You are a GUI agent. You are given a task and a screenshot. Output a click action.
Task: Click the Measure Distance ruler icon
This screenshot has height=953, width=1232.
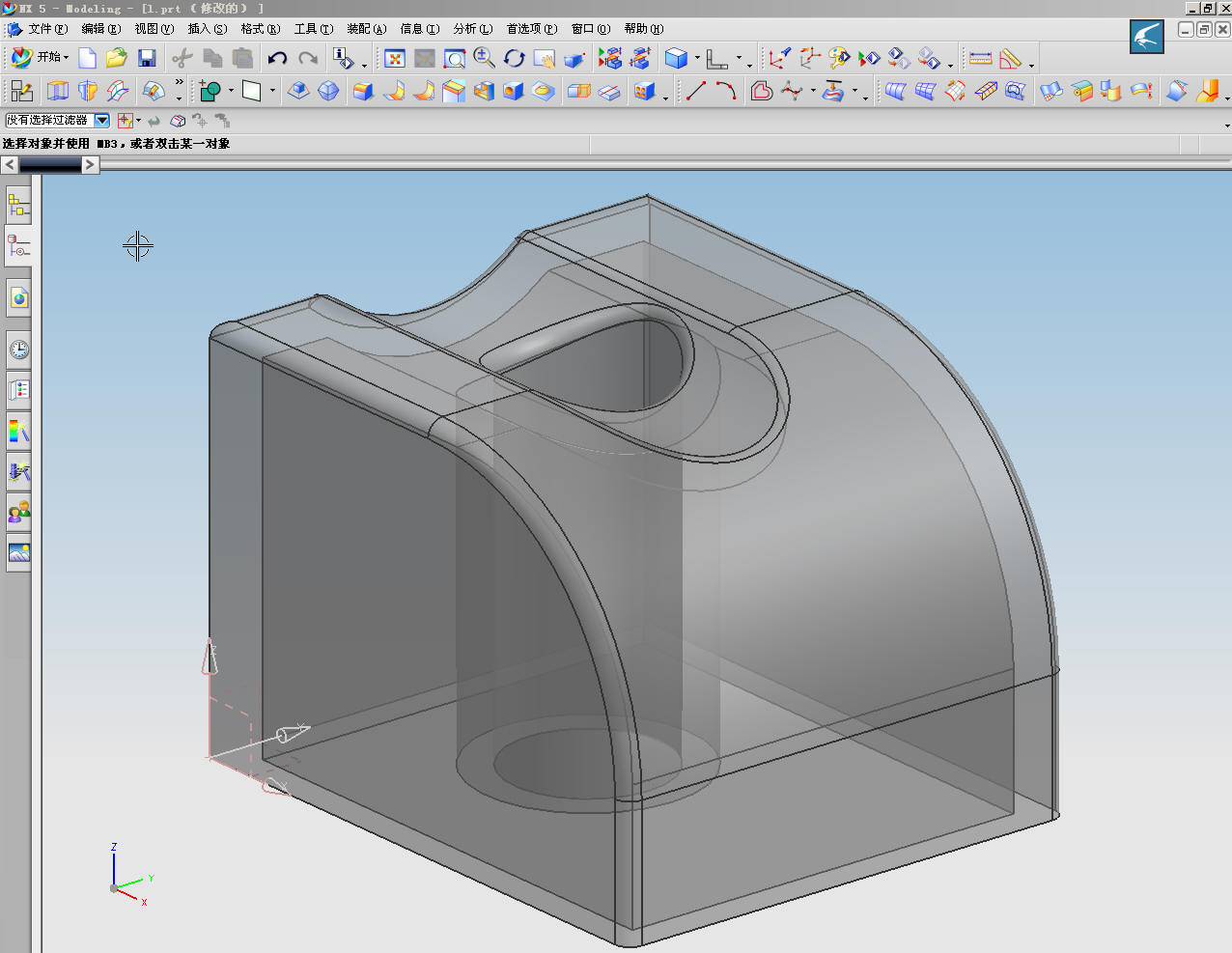click(980, 59)
